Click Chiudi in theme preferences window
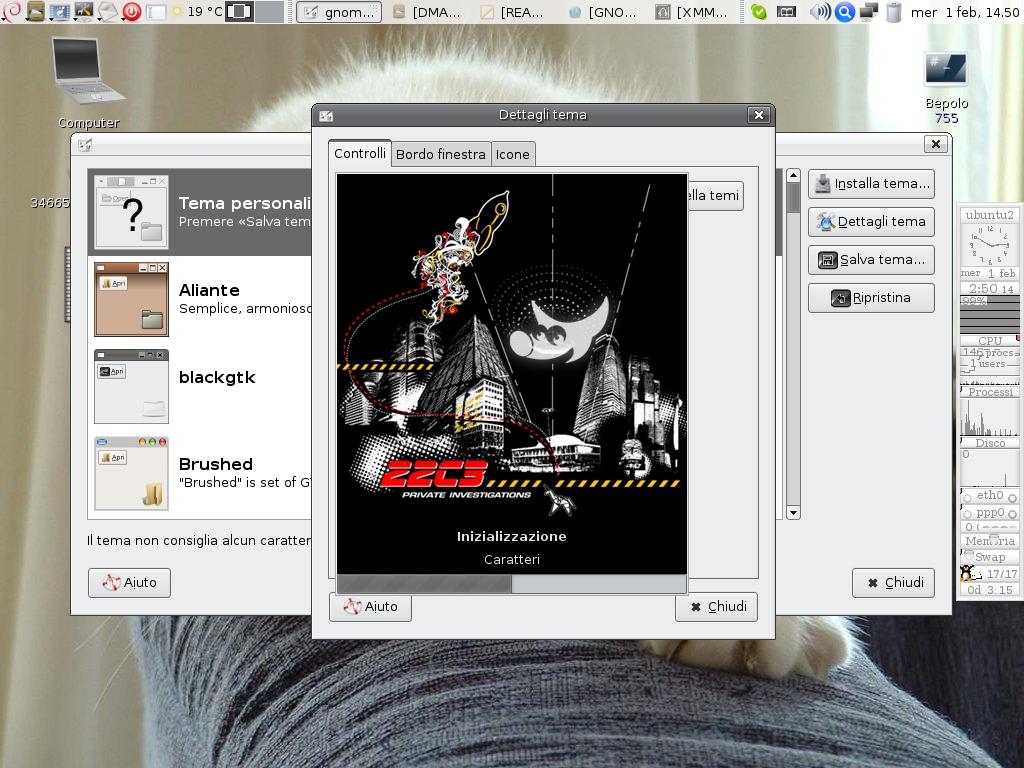1024x768 pixels. click(893, 583)
